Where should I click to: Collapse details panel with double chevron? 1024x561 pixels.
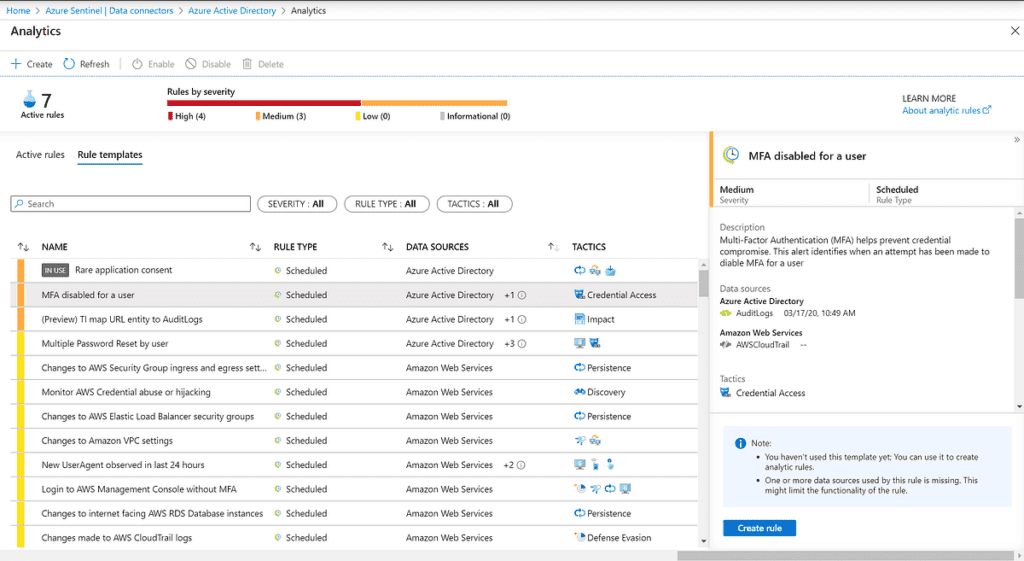(x=1016, y=140)
